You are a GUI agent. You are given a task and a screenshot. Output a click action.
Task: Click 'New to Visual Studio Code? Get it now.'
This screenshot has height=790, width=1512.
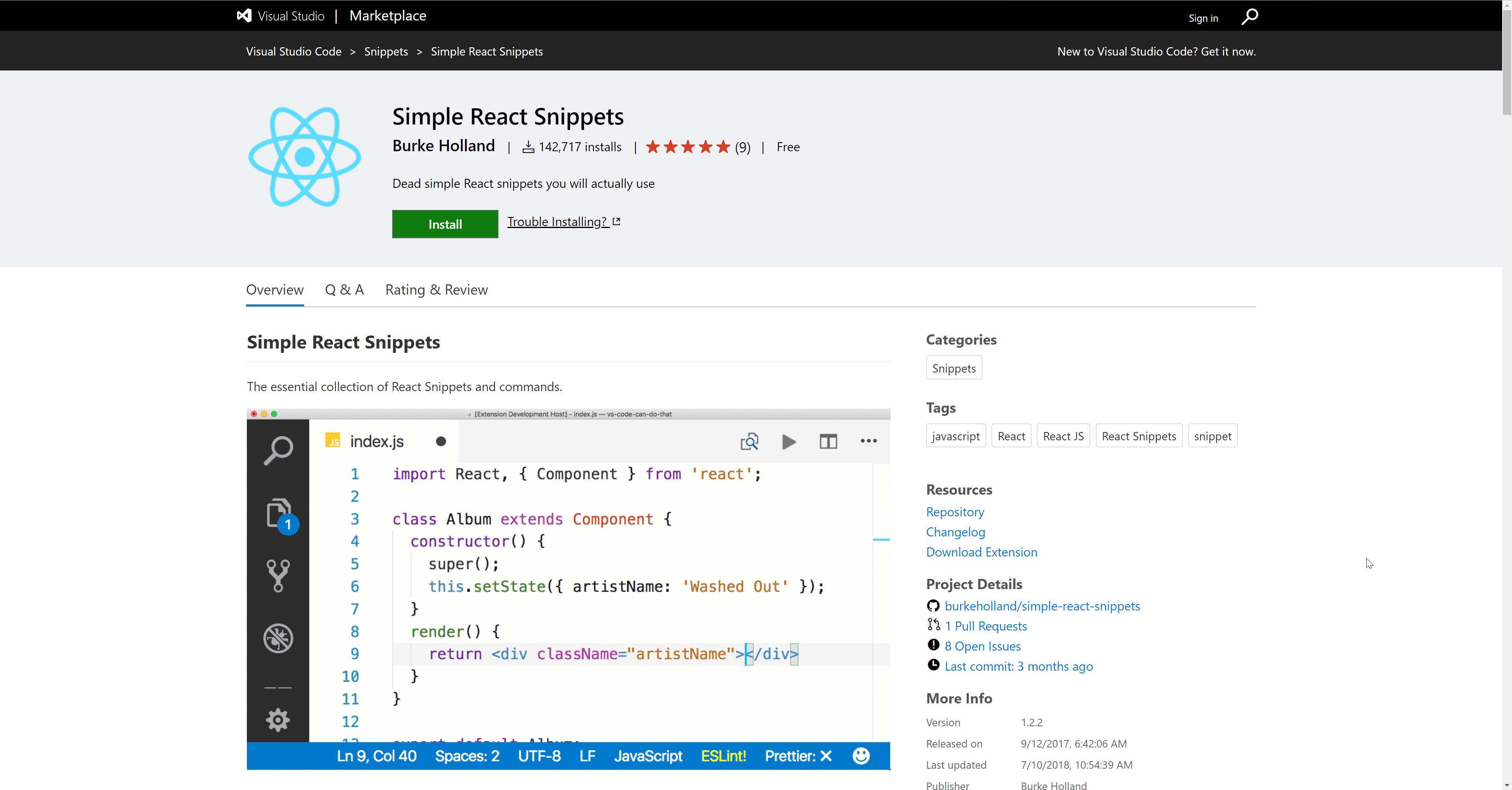(1156, 52)
